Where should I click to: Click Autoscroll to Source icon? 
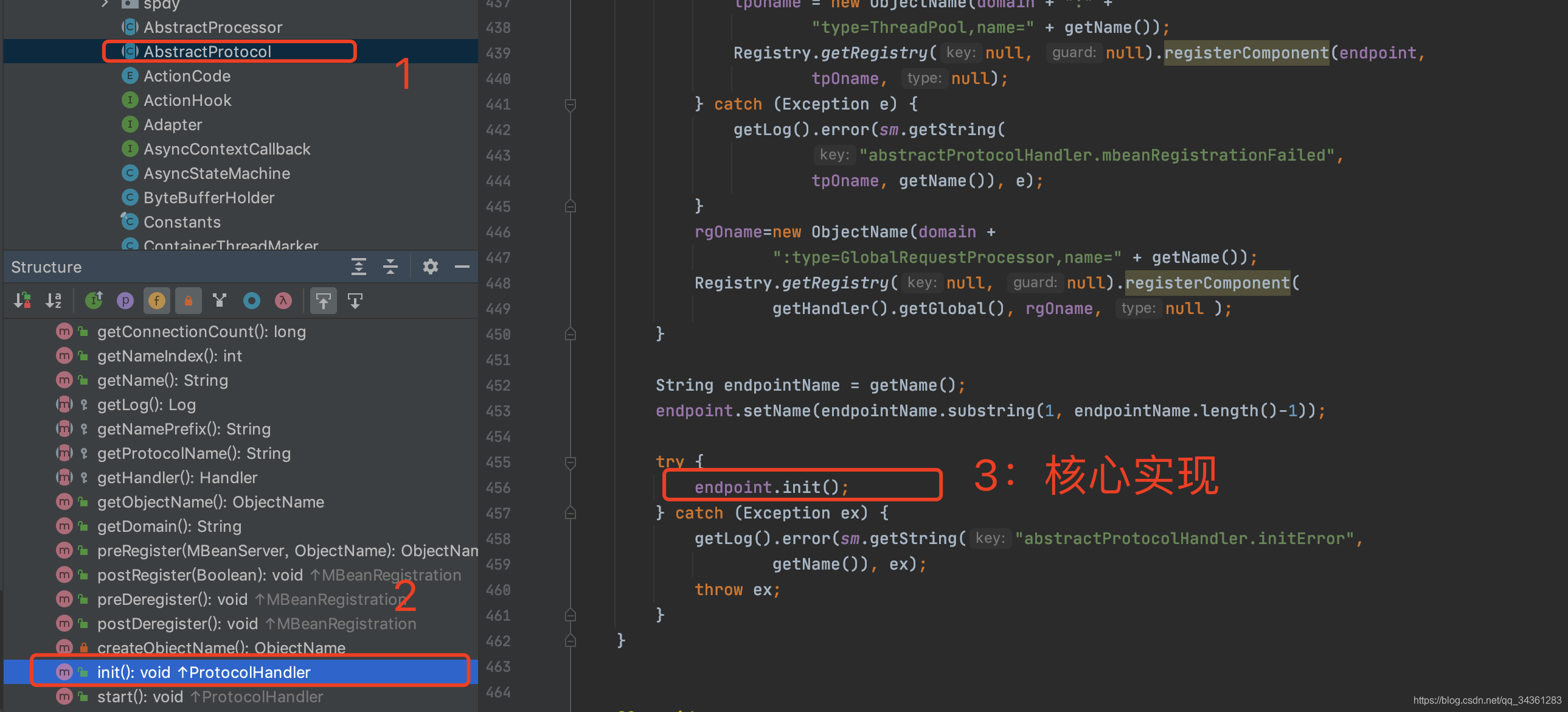[323, 300]
